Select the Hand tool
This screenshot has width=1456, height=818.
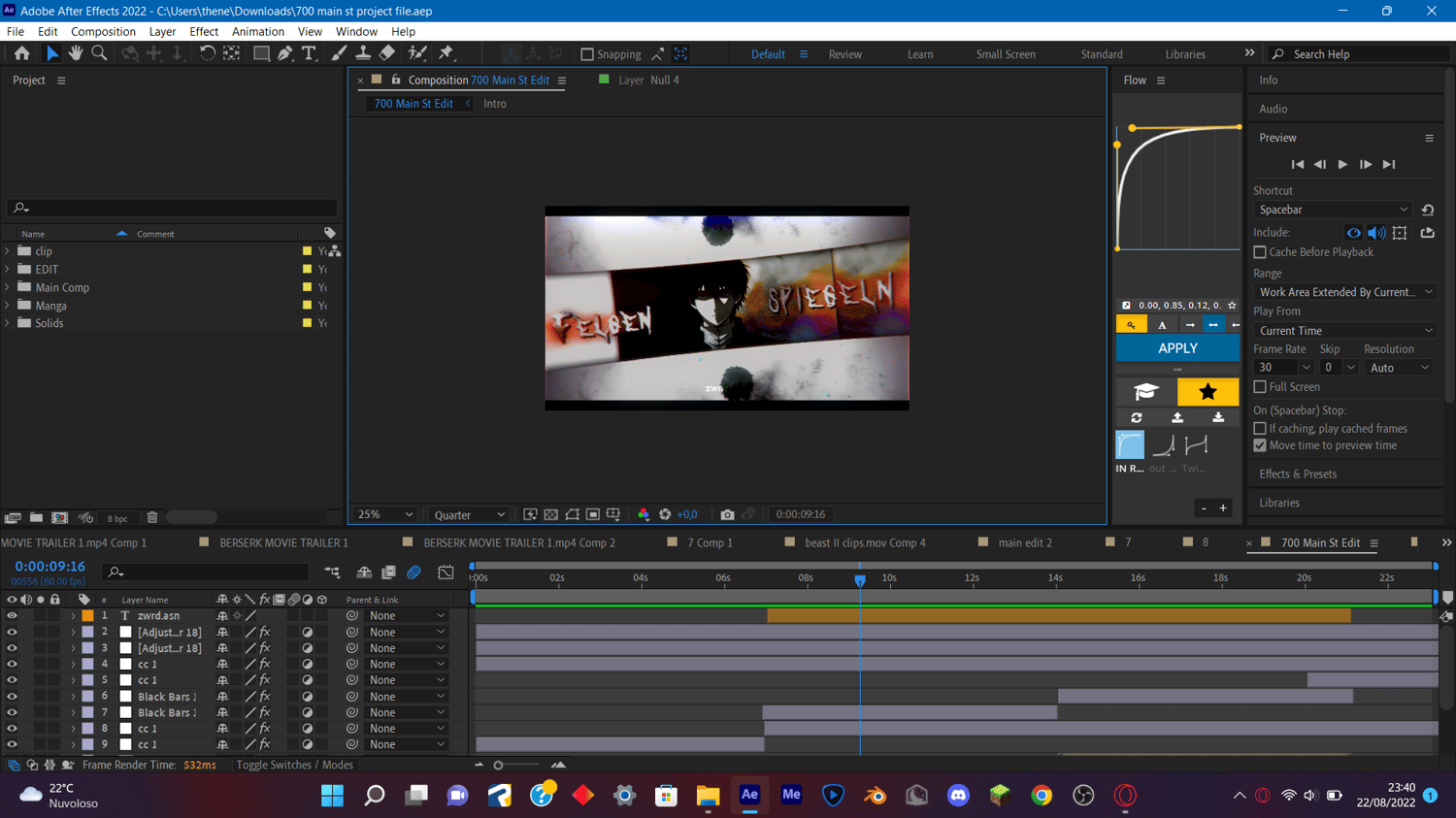click(x=76, y=53)
